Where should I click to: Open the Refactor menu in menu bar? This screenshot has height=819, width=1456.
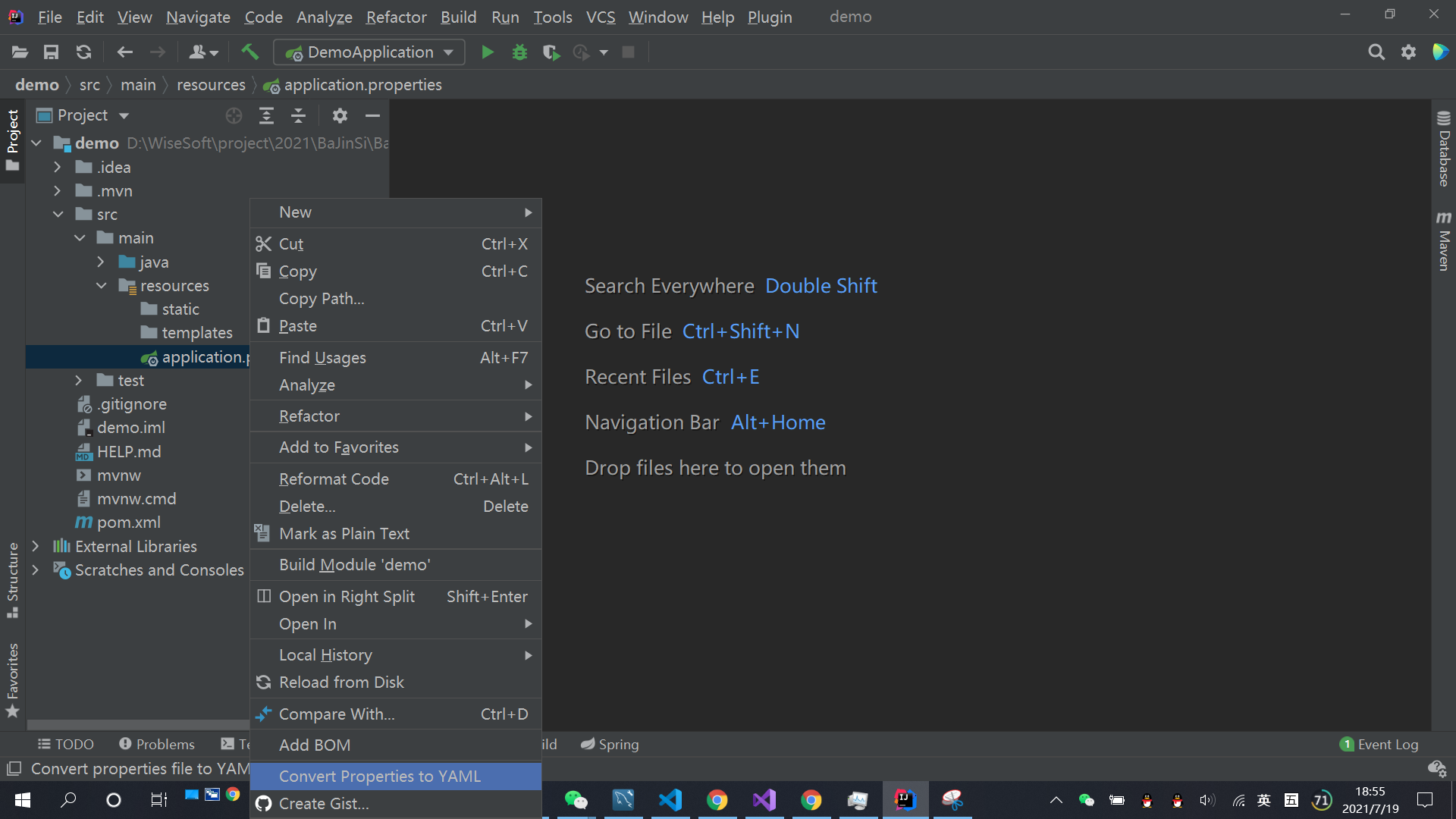[x=396, y=17]
